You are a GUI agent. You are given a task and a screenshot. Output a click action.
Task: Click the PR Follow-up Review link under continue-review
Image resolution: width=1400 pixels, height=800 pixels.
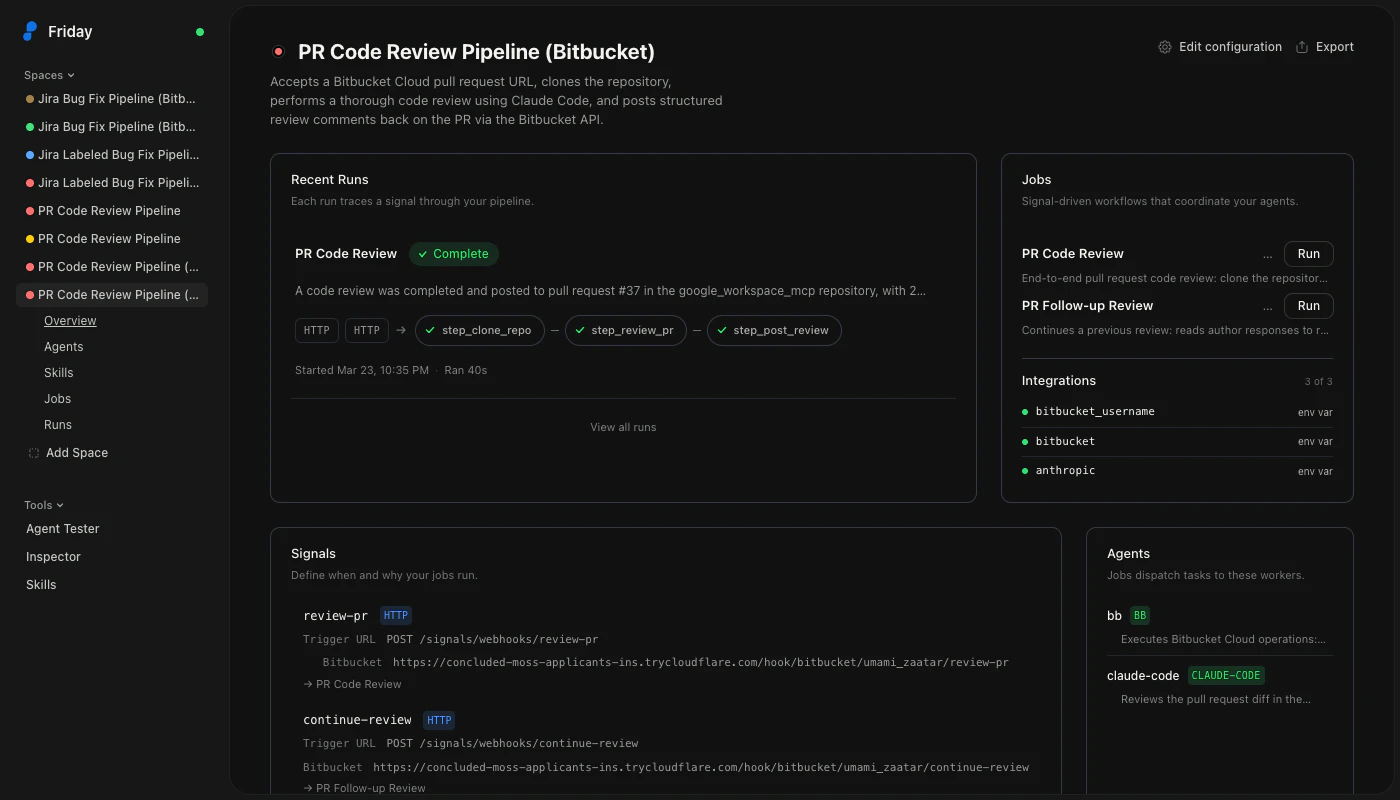click(364, 788)
